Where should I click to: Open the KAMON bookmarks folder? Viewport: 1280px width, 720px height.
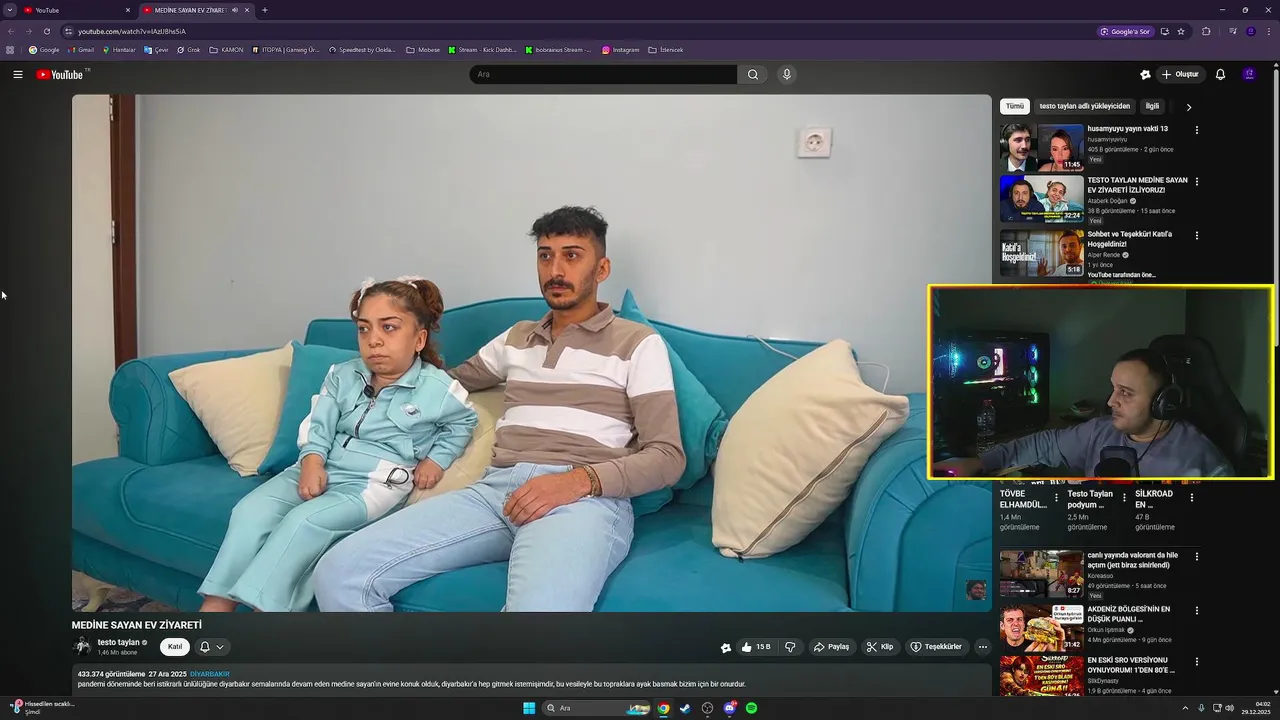click(227, 50)
